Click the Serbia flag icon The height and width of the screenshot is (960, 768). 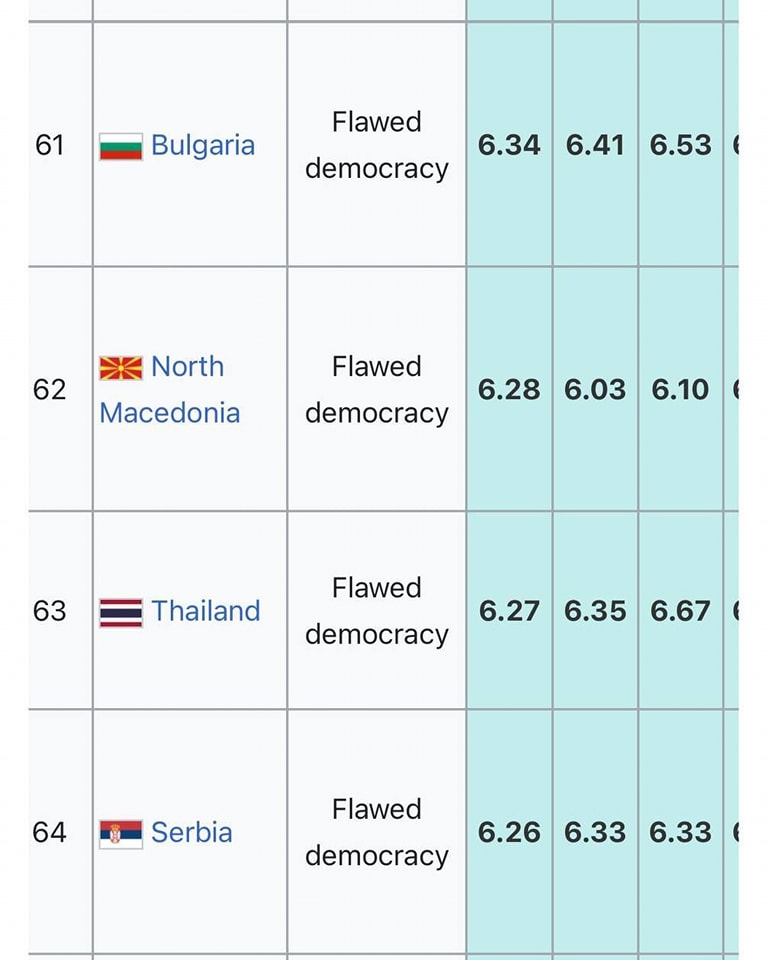(120, 833)
